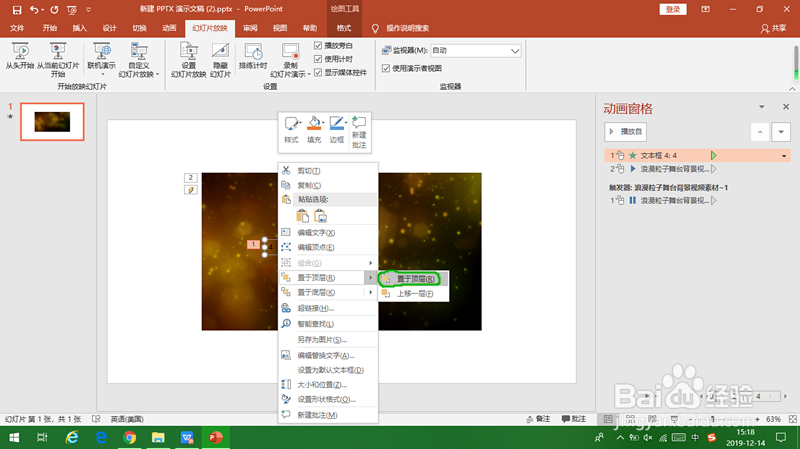Image resolution: width=800 pixels, height=449 pixels.
Task: Select Bring Forward (上移一层) in submenu
Action: pyautogui.click(x=414, y=293)
